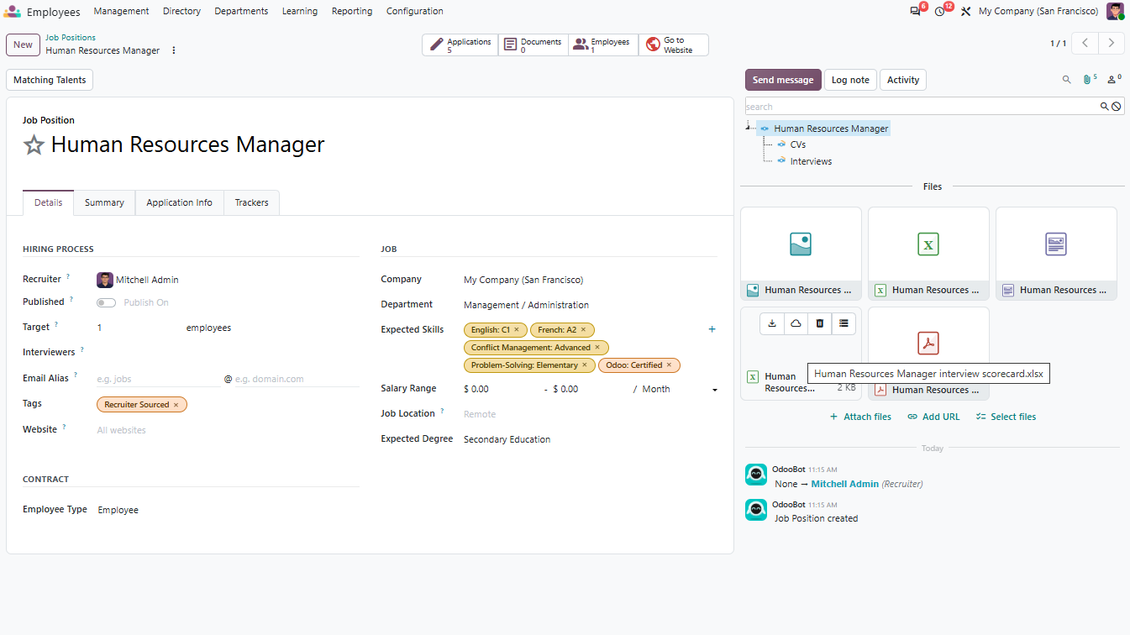Open the Department field selection

[590, 305]
